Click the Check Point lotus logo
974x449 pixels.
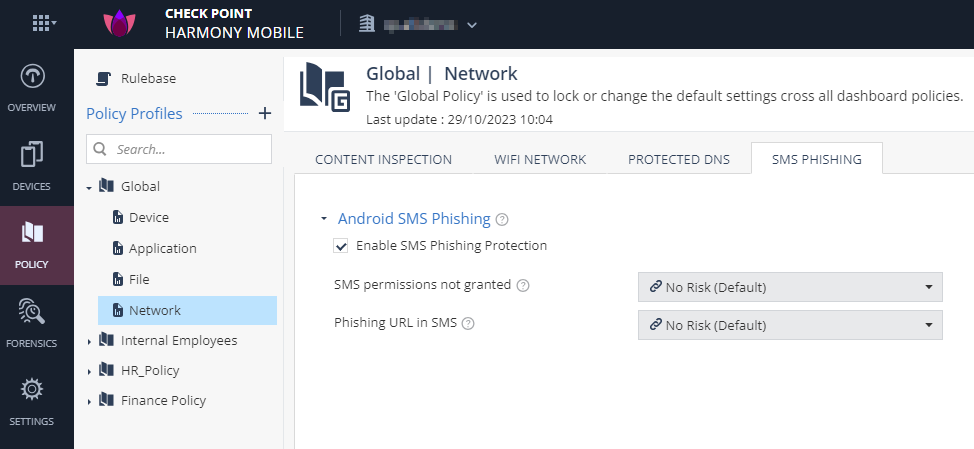[119, 24]
